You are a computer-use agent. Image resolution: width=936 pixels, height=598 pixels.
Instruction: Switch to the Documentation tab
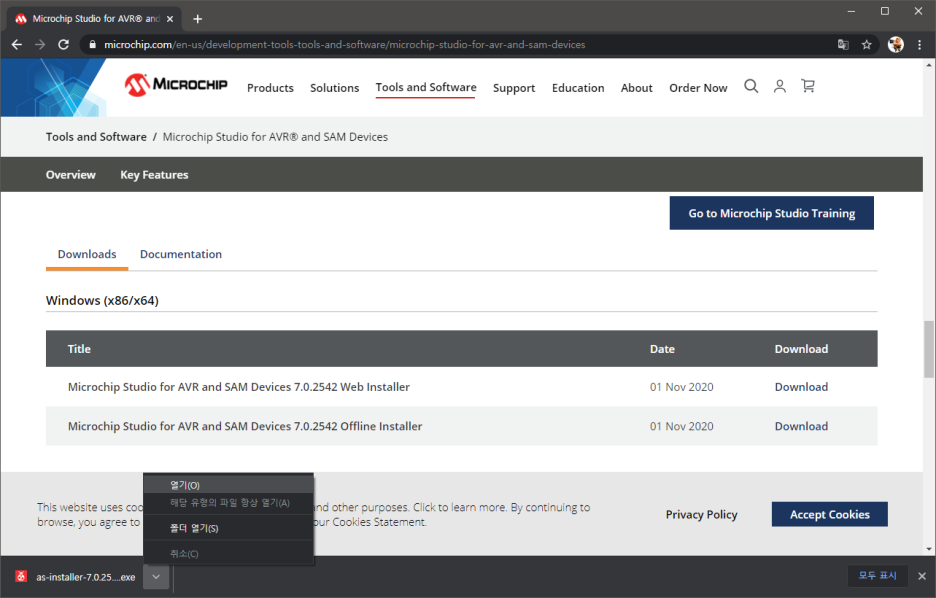pos(181,254)
